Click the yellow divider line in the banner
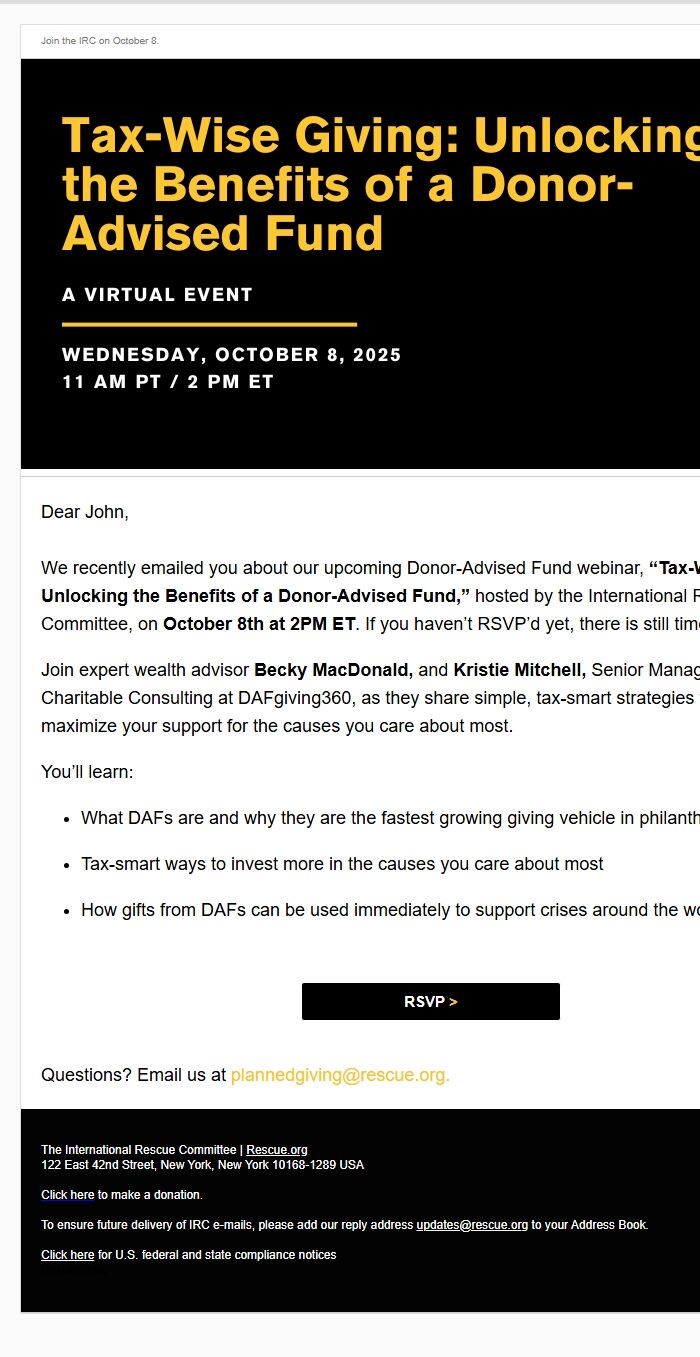 [x=209, y=324]
